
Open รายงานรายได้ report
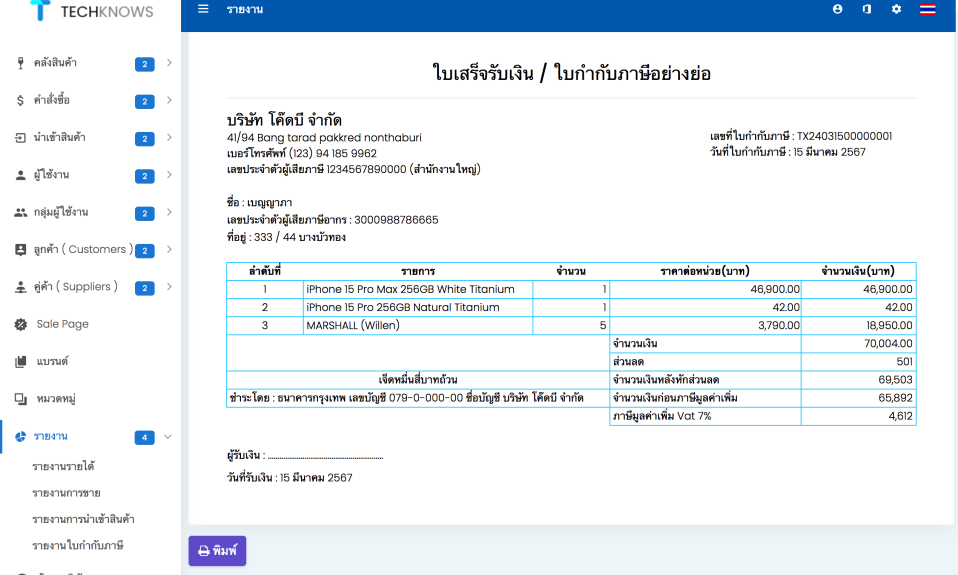tap(64, 466)
